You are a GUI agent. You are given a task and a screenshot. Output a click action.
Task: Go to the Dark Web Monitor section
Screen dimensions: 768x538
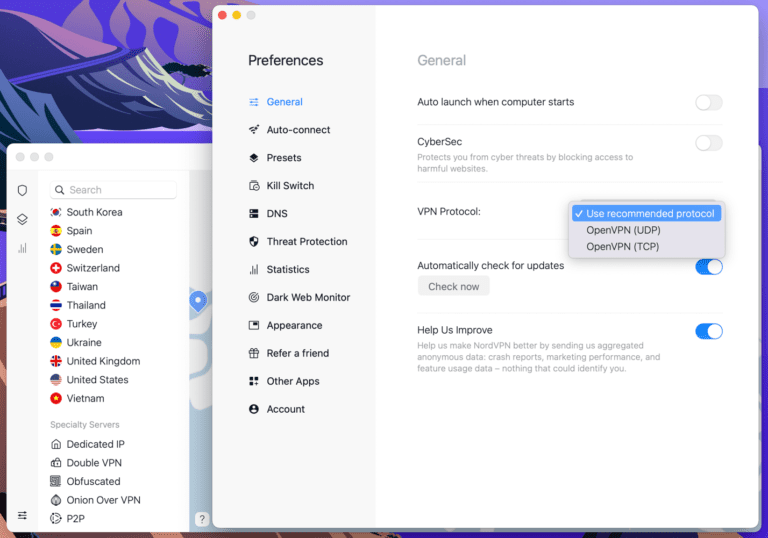pos(308,298)
